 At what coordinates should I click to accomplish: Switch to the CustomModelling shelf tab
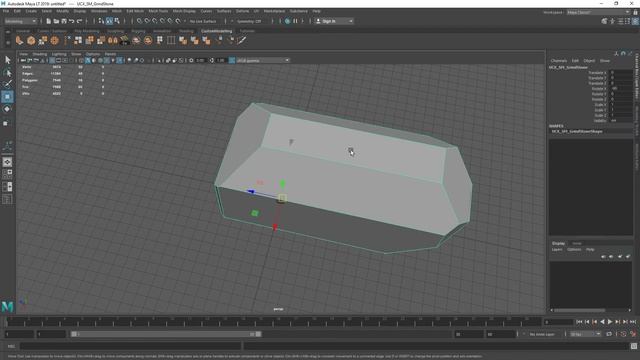tap(216, 31)
